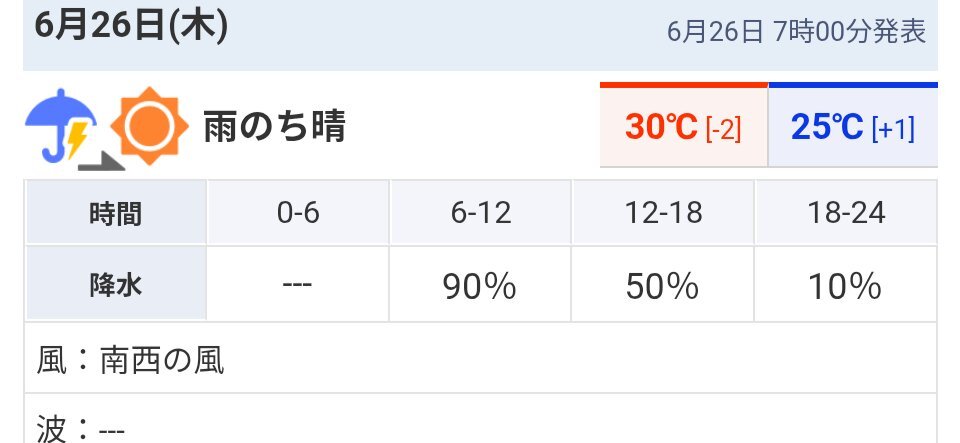
Task: Click the 18-24 time column cell
Action: [846, 213]
